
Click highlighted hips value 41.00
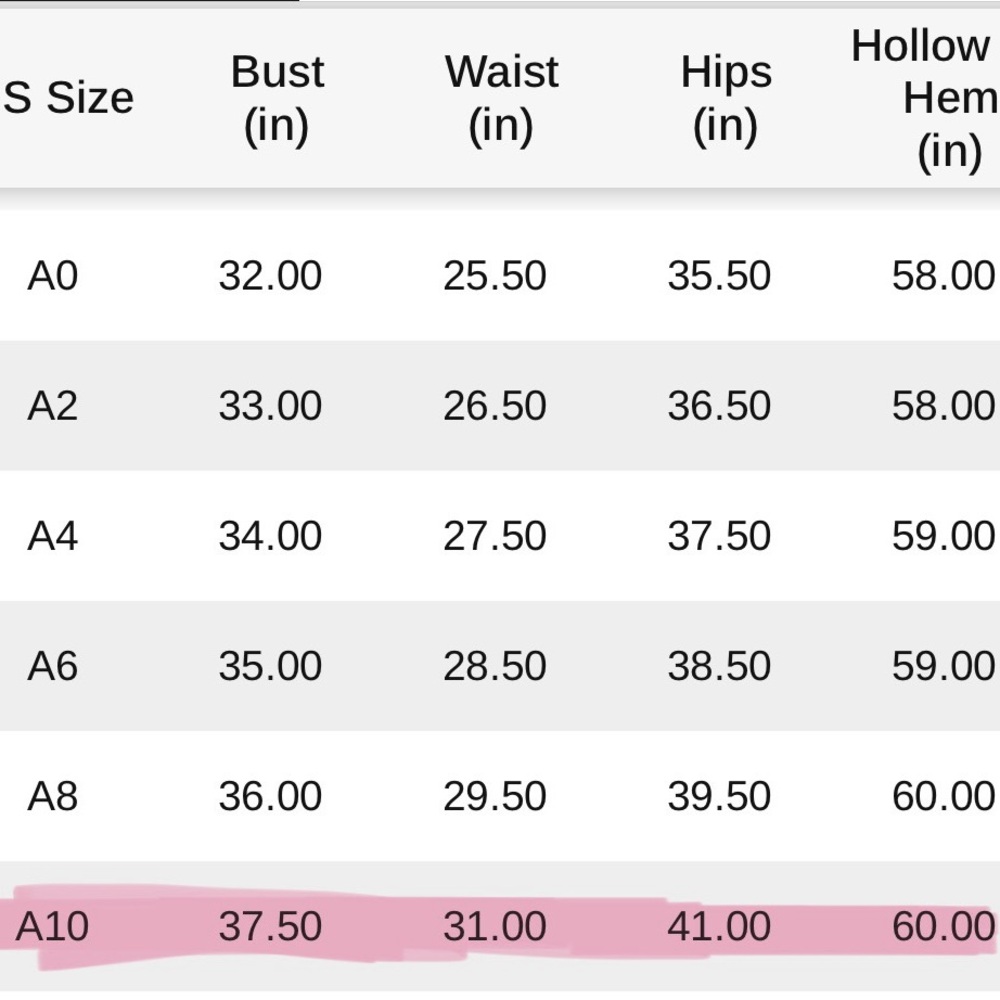pos(719,926)
